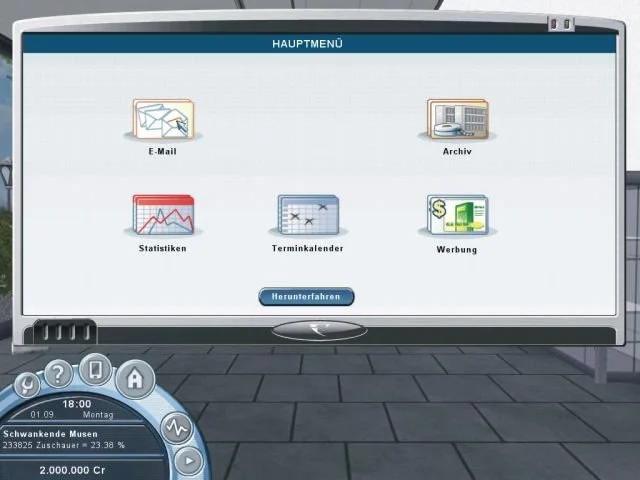640x480 pixels.
Task: Click the Terminkalender text label
Action: (x=308, y=248)
